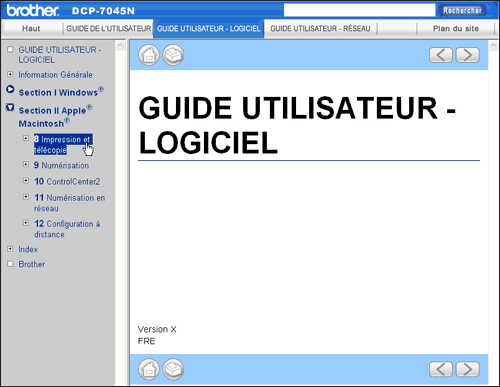Click box icon beside Brother entry

tap(10, 264)
